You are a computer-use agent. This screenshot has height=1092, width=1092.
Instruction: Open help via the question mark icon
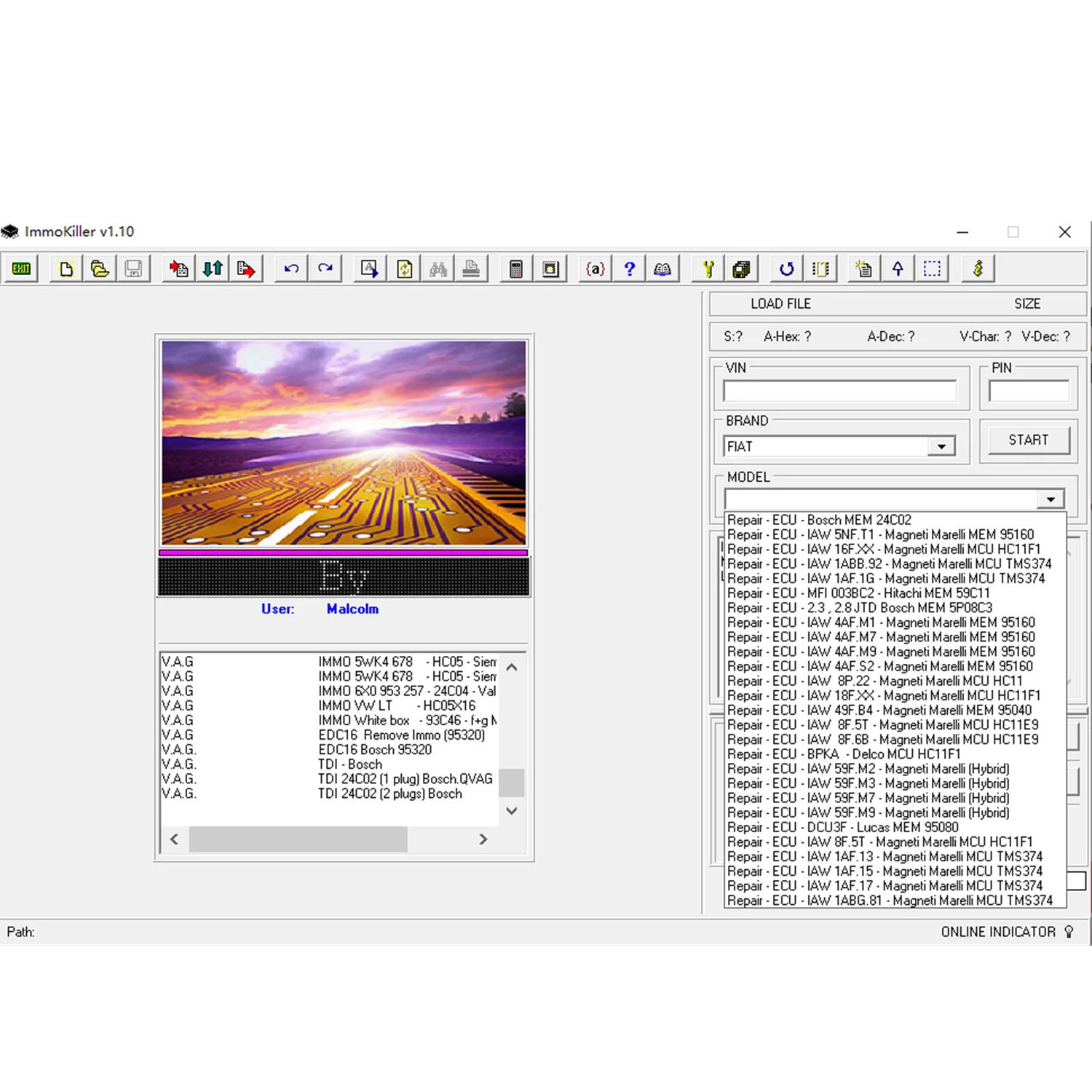click(628, 269)
